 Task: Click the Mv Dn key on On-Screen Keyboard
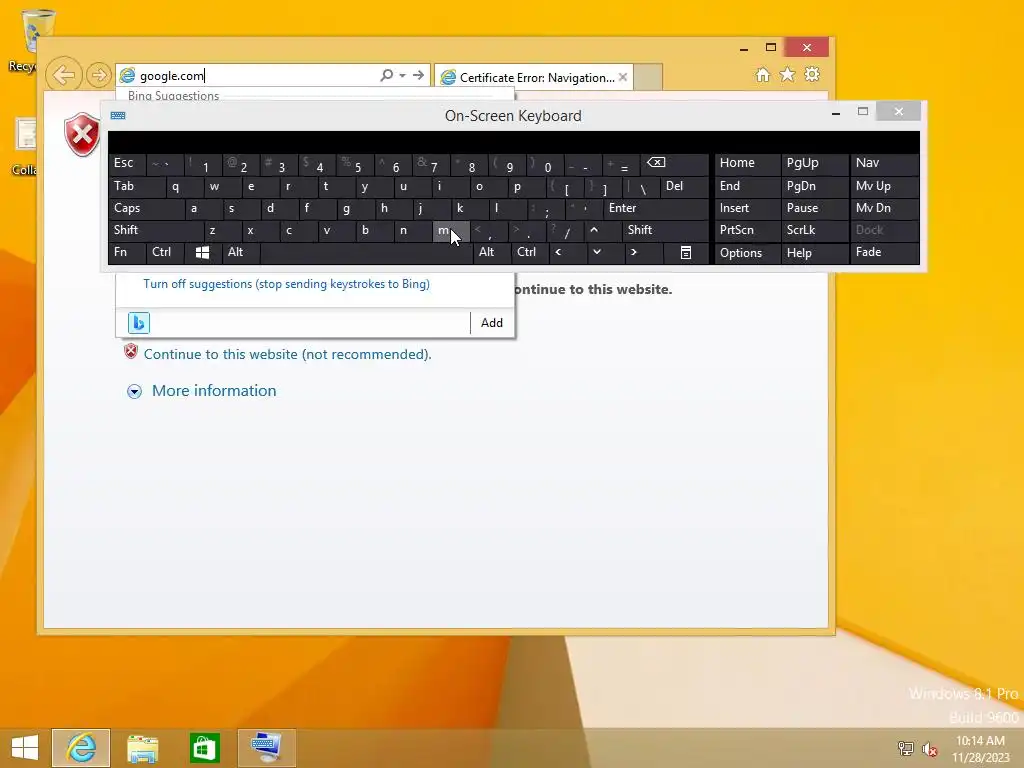pyautogui.click(x=884, y=208)
